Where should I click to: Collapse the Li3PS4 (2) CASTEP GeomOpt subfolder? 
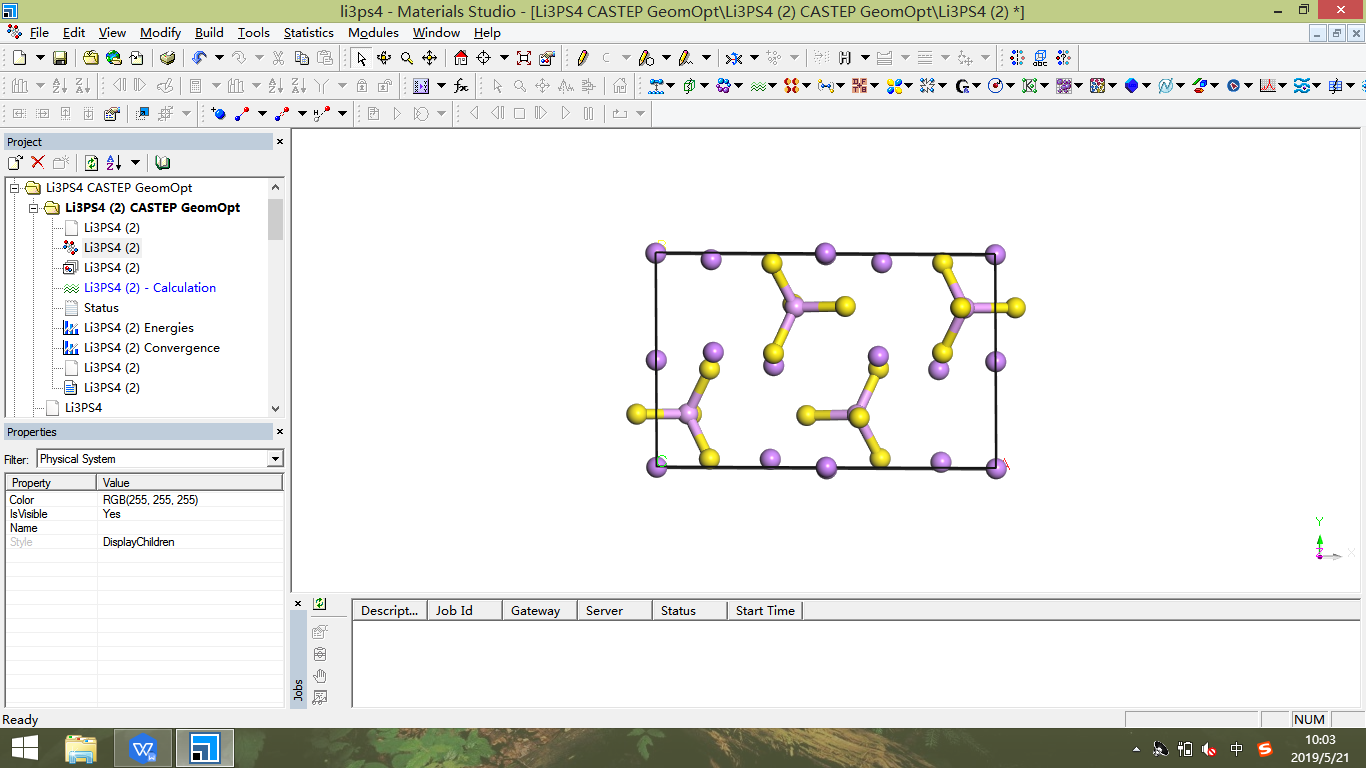coord(34,208)
